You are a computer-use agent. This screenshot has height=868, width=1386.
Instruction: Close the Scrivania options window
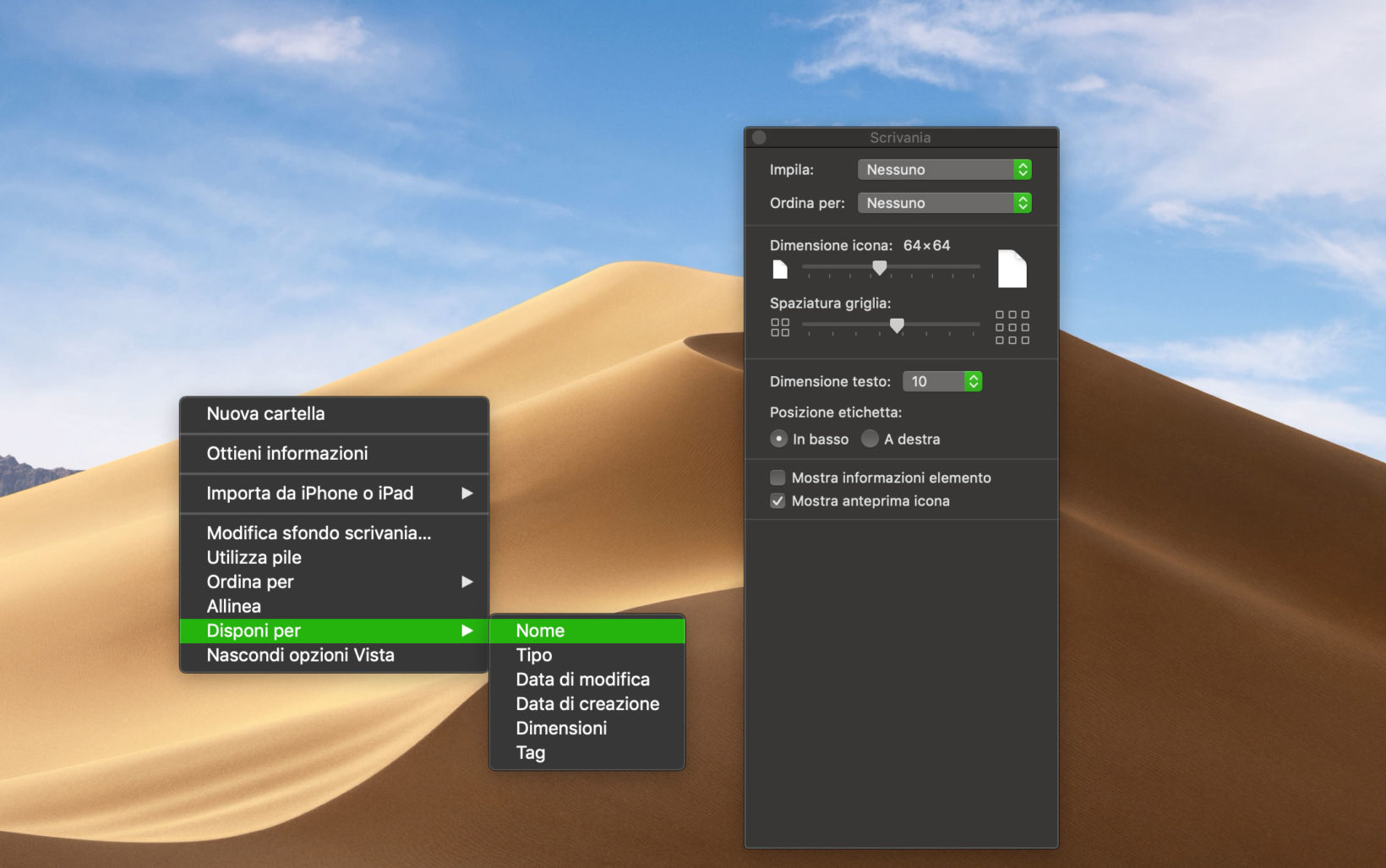click(759, 137)
